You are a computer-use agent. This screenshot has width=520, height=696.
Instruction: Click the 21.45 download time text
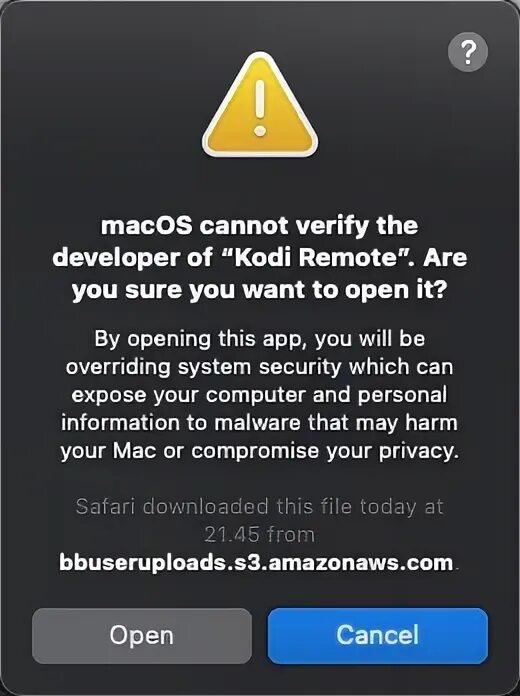(x=231, y=534)
